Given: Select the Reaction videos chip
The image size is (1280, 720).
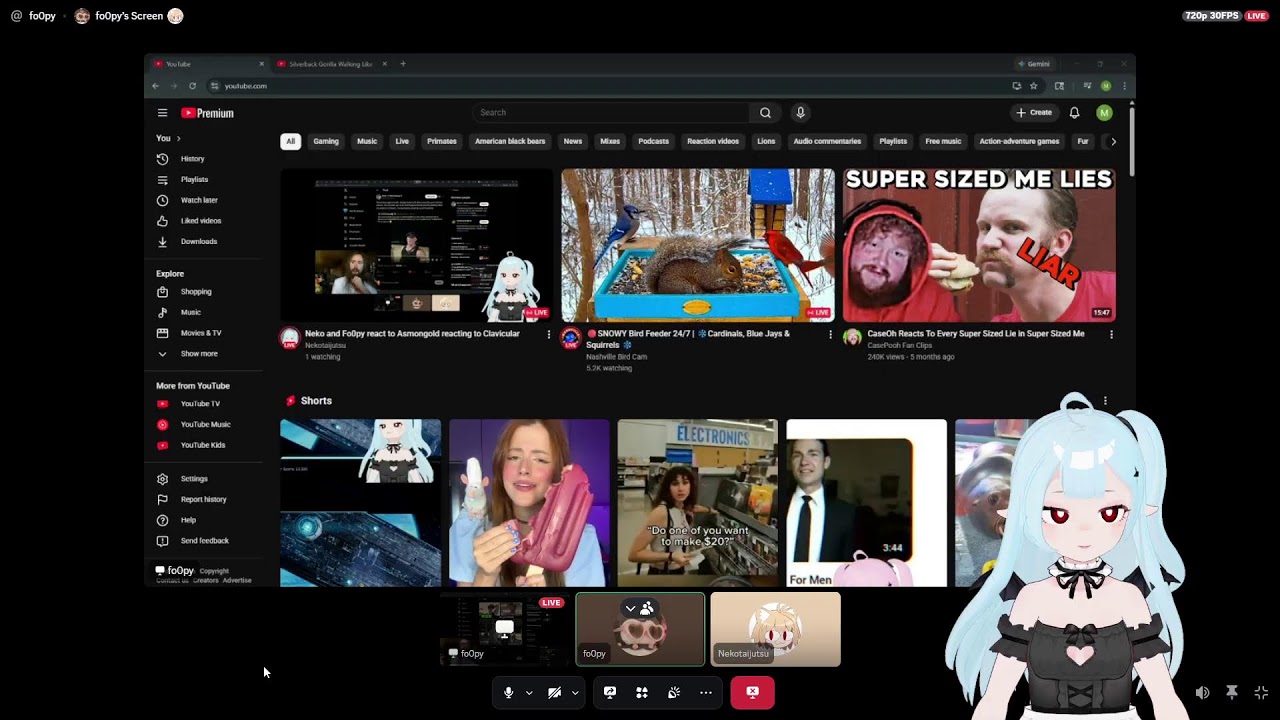Looking at the screenshot, I should click(713, 141).
